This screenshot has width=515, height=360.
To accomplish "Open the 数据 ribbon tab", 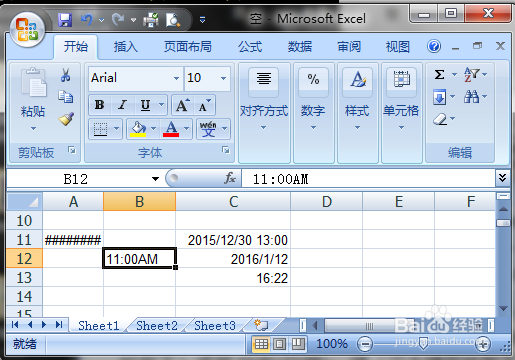I will click(x=300, y=46).
